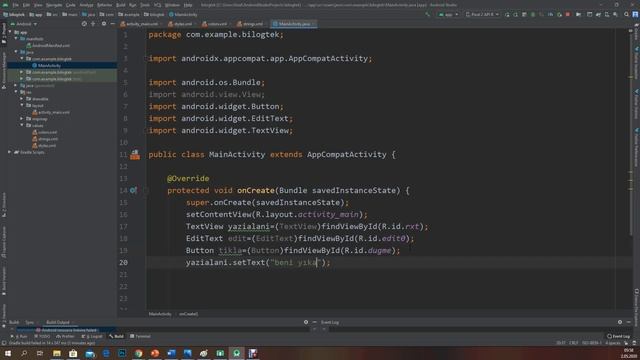The width and height of the screenshot is (640, 360).
Task: Open Microsoft Store taskbar icon
Action: click(x=73, y=353)
